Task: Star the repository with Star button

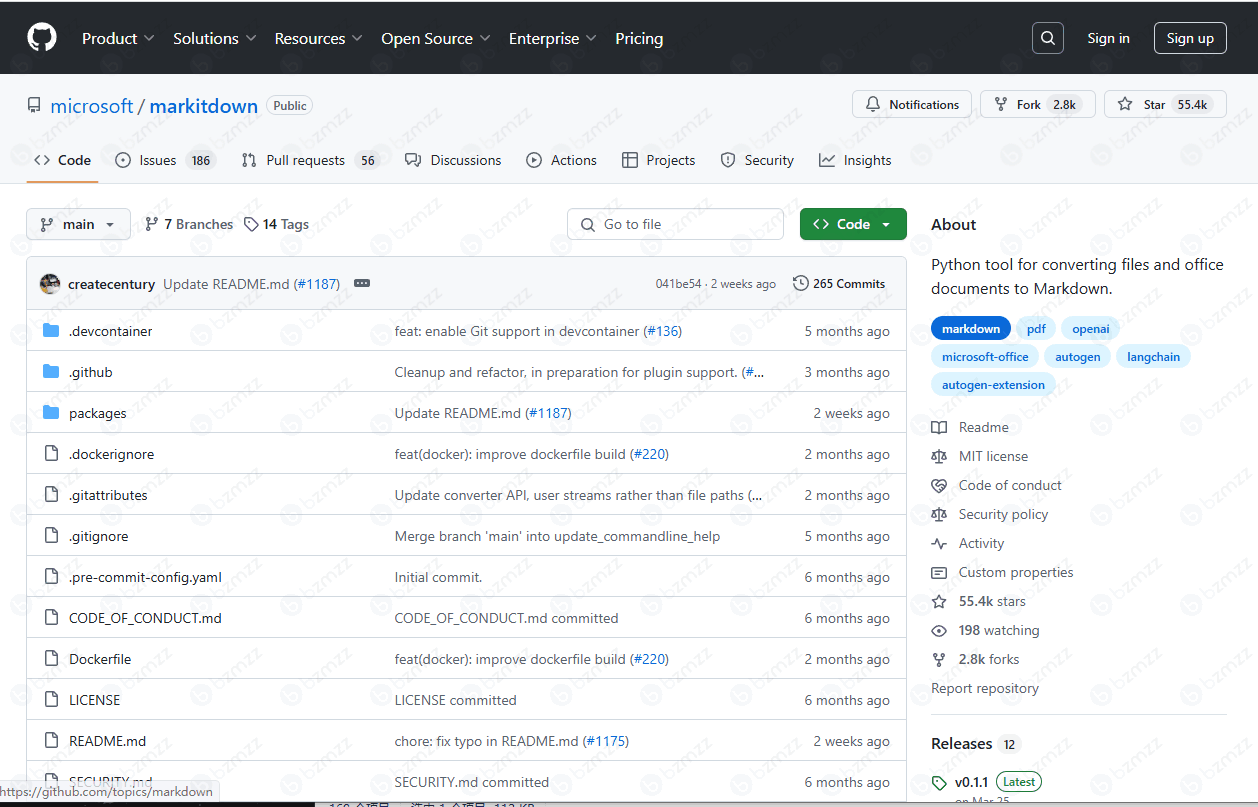Action: [x=1165, y=104]
